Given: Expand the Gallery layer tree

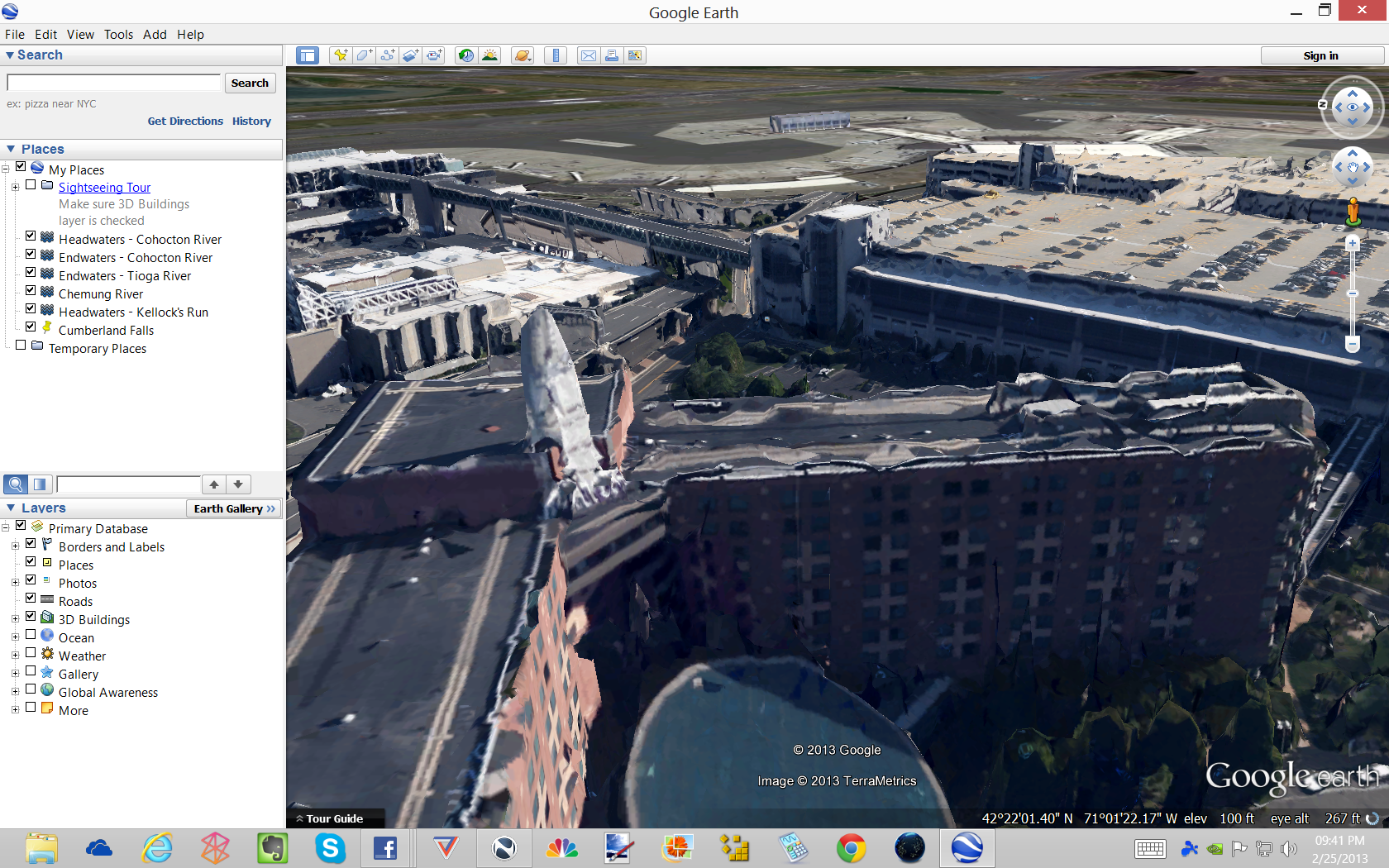Looking at the screenshot, I should (x=15, y=674).
